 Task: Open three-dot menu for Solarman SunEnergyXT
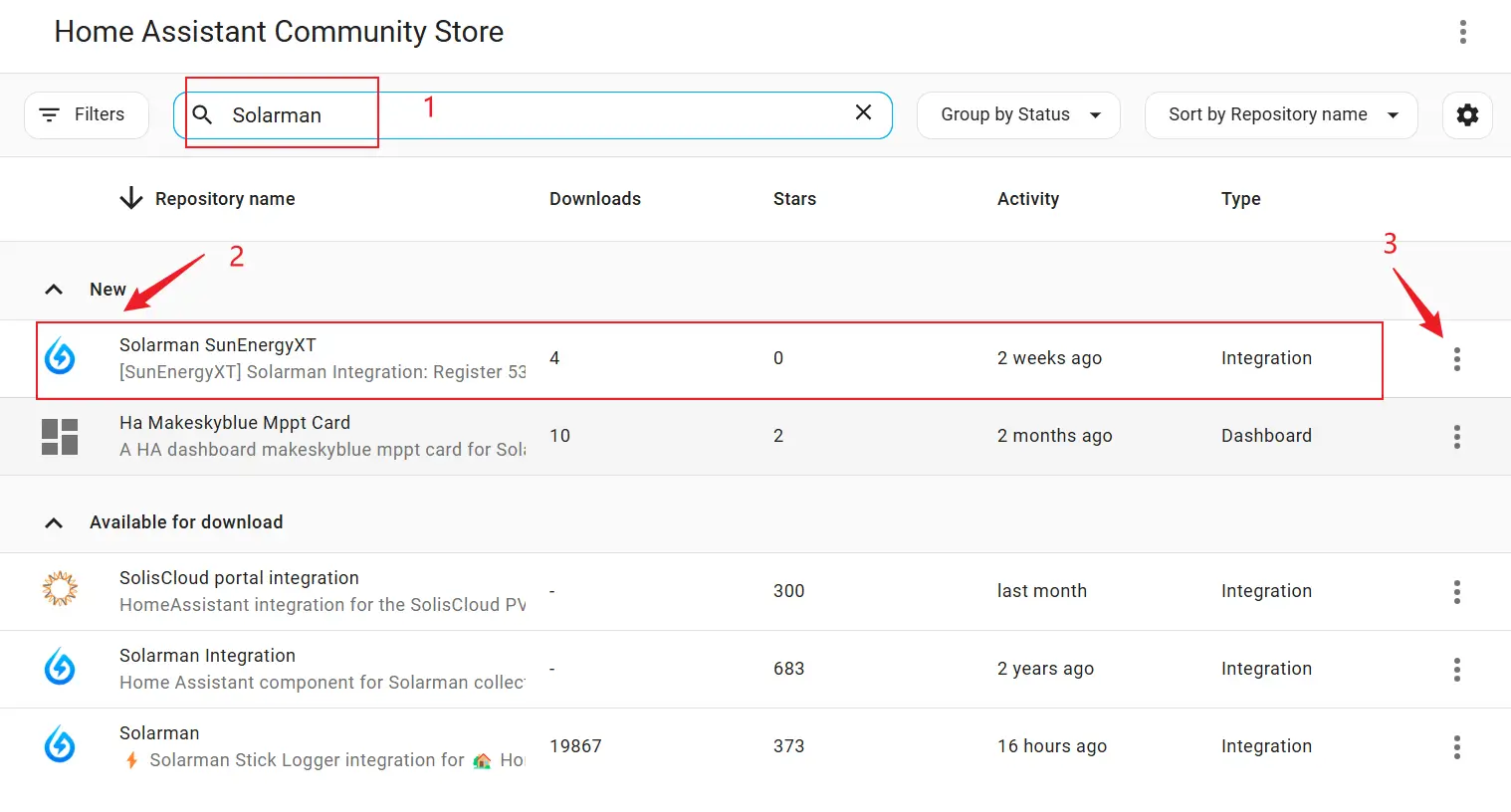pyautogui.click(x=1456, y=359)
